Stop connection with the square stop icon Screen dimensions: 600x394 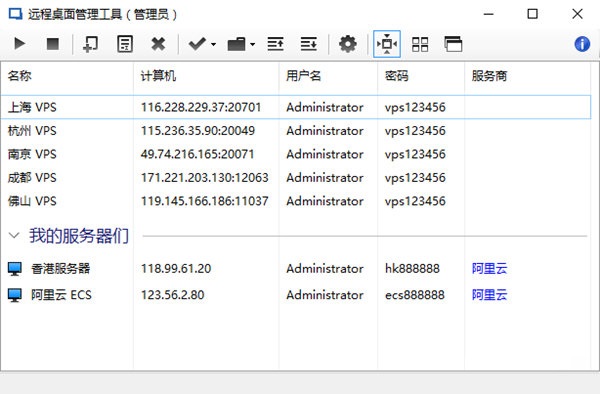[x=52, y=44]
